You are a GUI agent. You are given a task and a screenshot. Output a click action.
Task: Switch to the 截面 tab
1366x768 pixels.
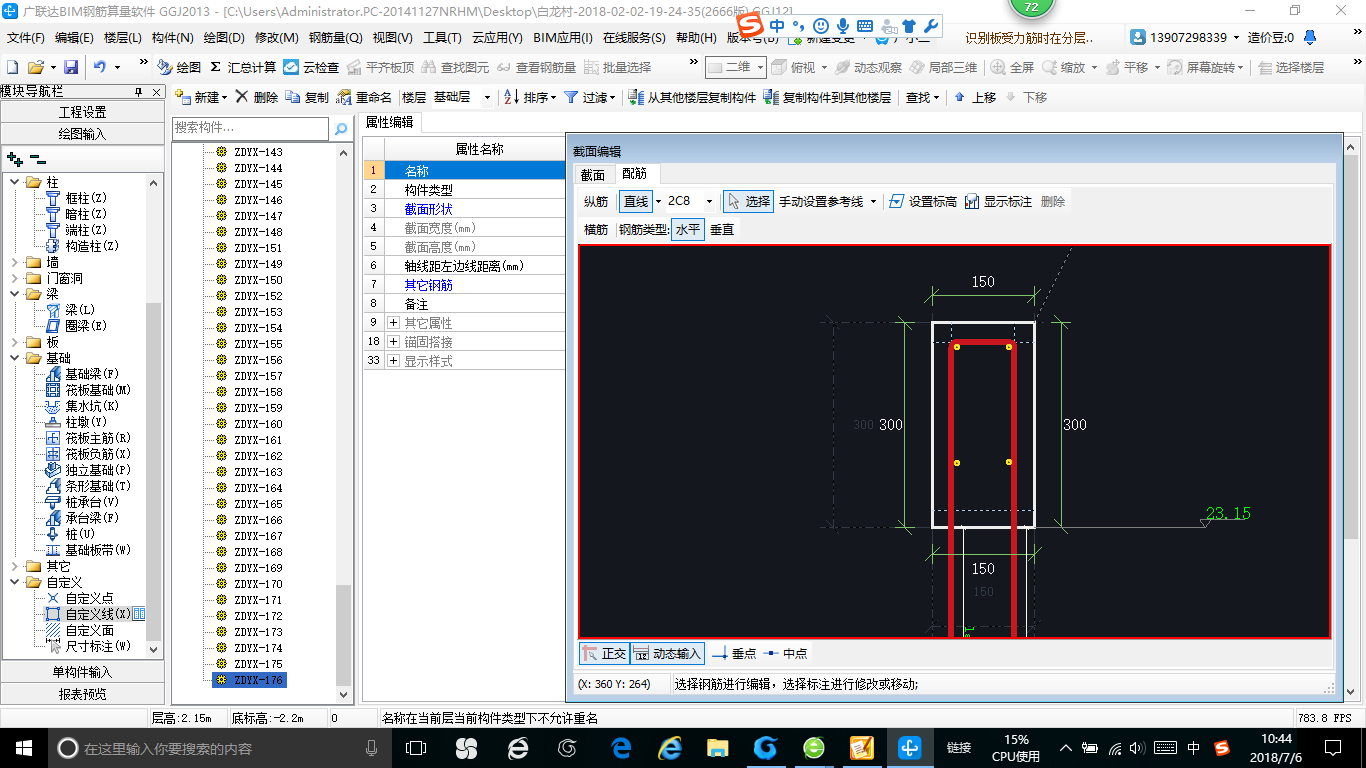[x=593, y=174]
